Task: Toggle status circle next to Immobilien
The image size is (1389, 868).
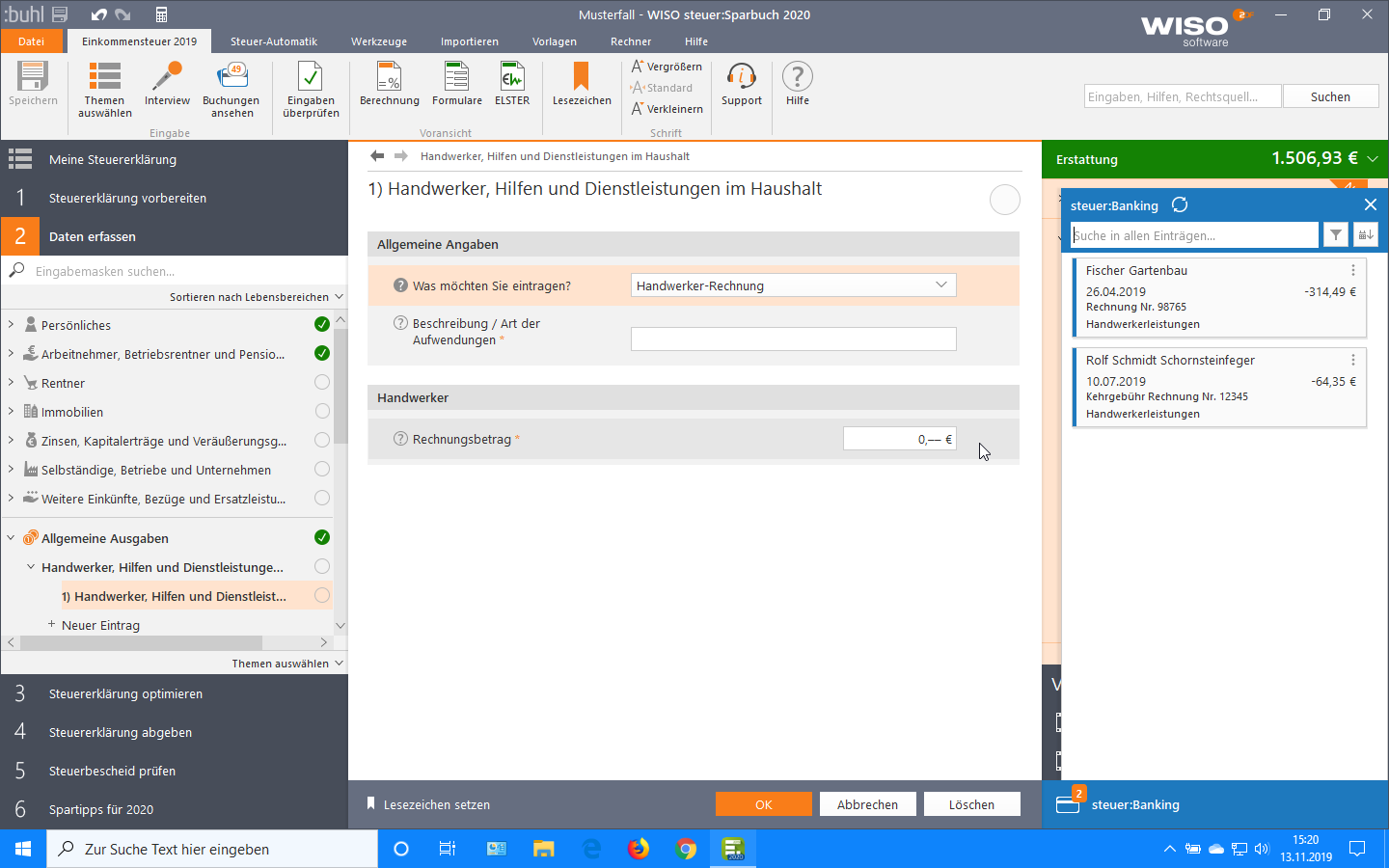Action: click(322, 412)
